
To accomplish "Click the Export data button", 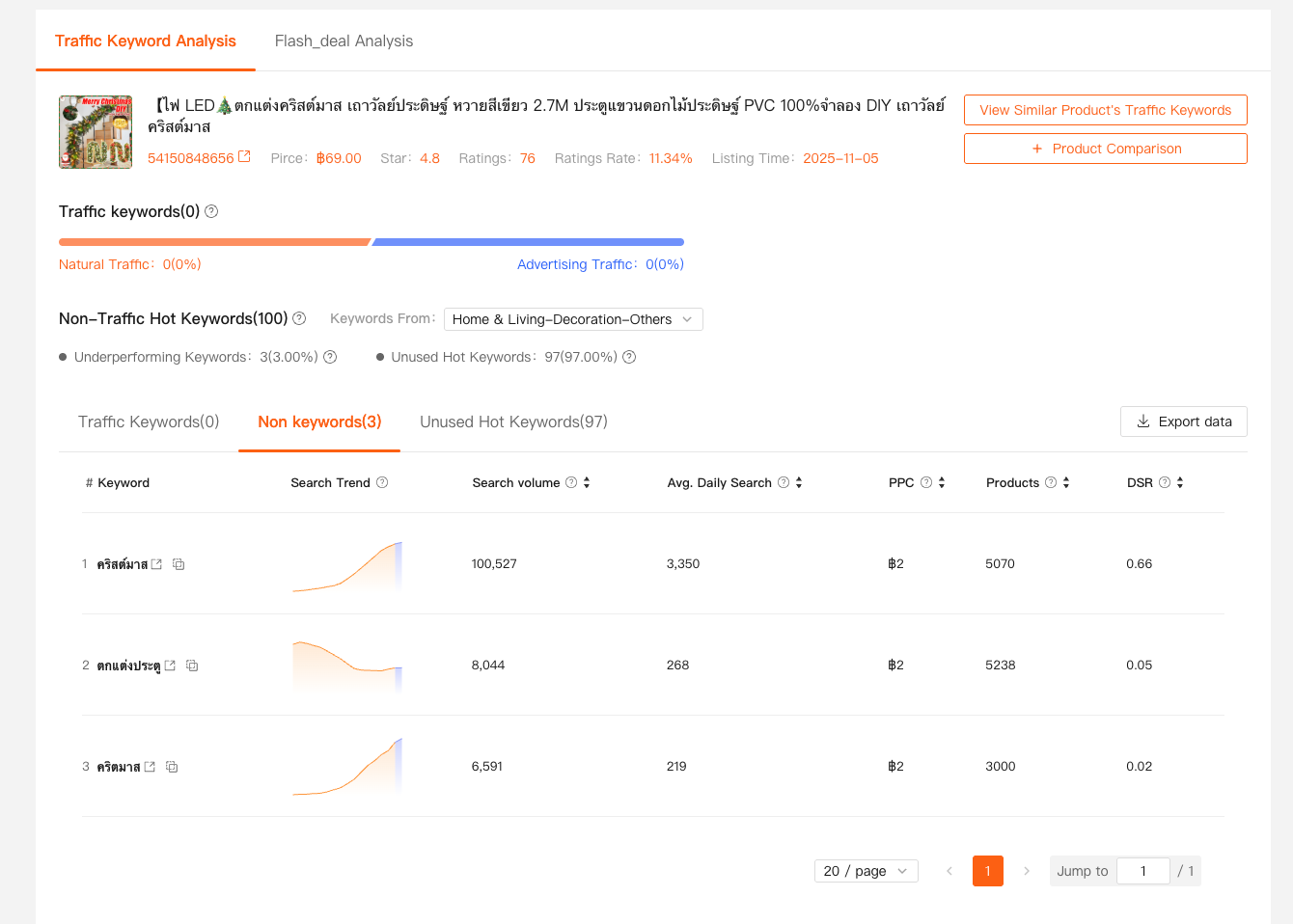I will [1183, 421].
